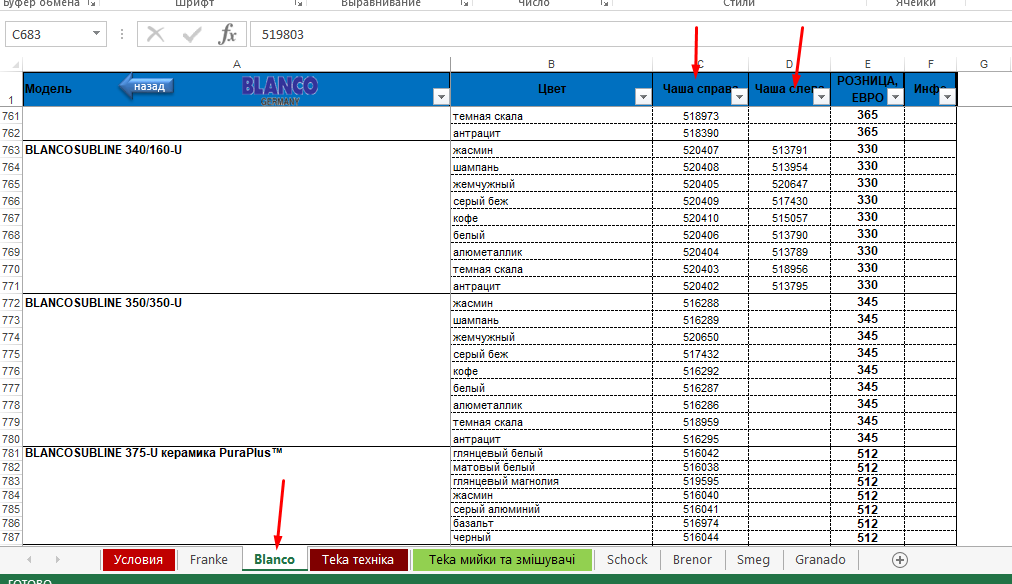The width and height of the screenshot is (1012, 584).
Task: Select column A header
Action: 237,64
